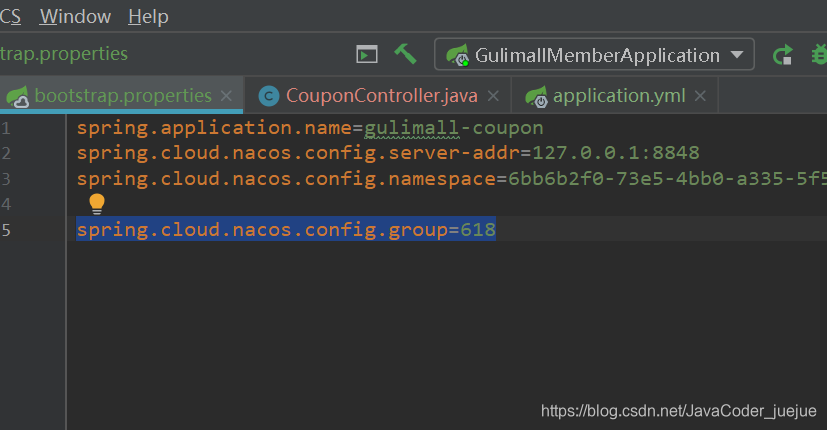Click the bootstrap.properties file icon
Screen dimensions: 827x430
(17, 97)
